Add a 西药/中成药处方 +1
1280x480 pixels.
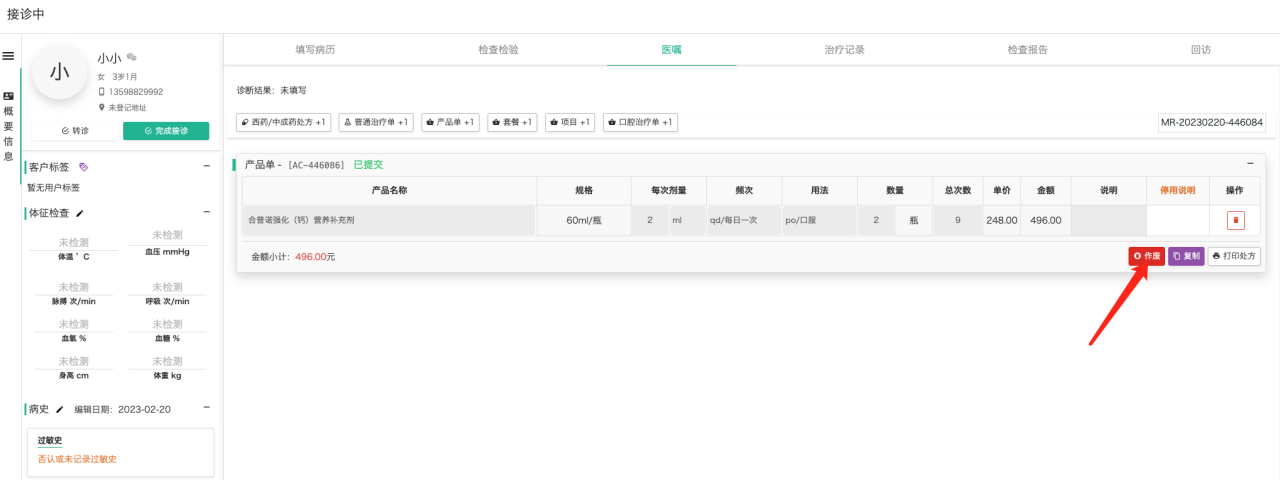[x=284, y=122]
